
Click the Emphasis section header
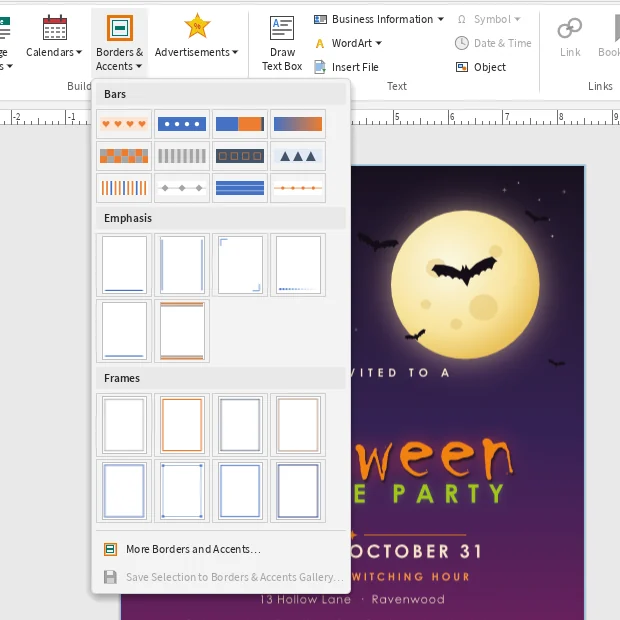coord(221,218)
